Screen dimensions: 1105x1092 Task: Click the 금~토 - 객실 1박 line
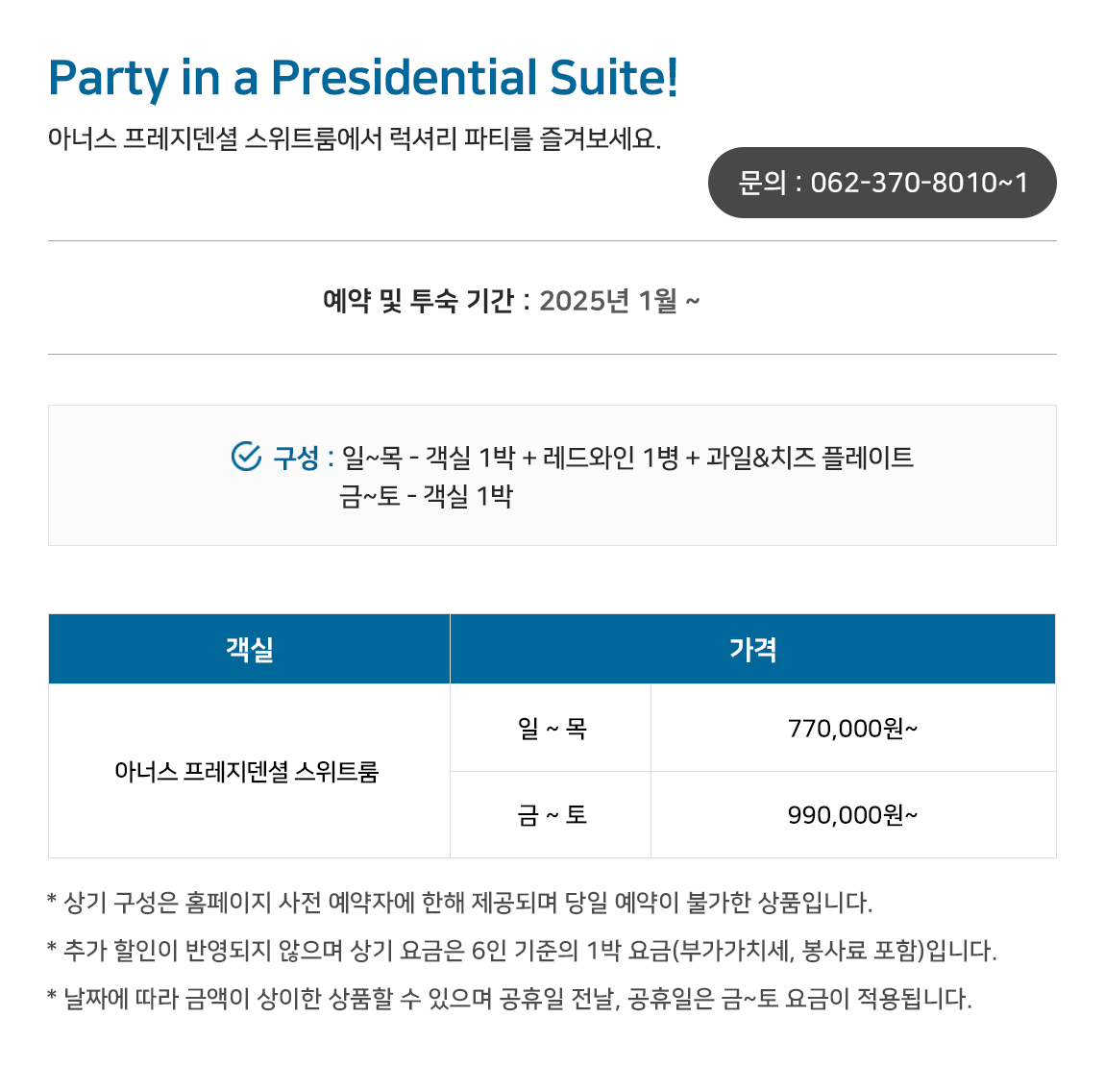pyautogui.click(x=427, y=496)
